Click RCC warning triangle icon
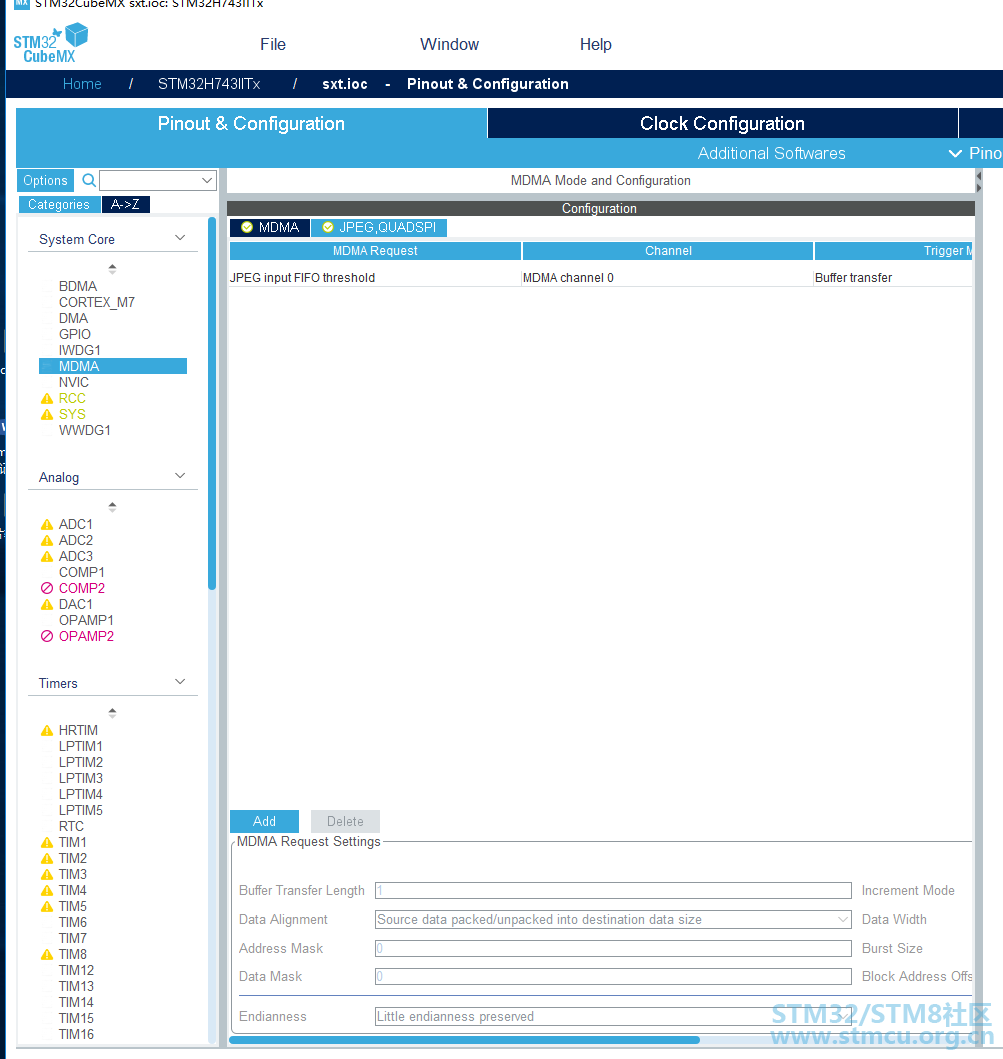Screen dimensions: 1003x1059 (47, 398)
